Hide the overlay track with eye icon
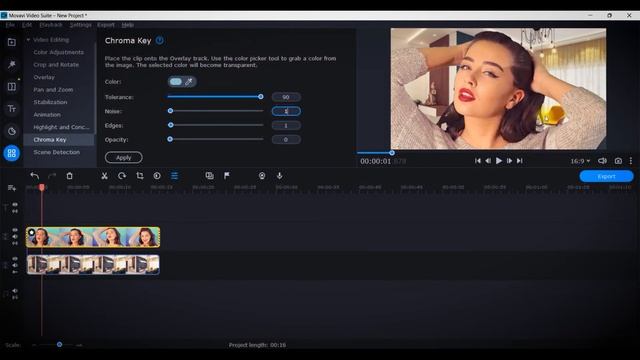640x360 pixels. tap(15, 230)
